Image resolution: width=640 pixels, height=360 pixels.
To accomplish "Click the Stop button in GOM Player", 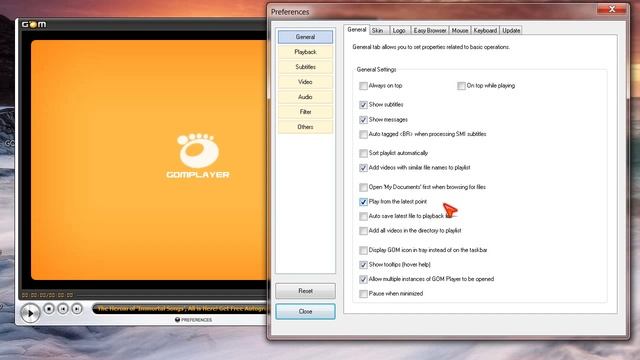I will pos(49,309).
